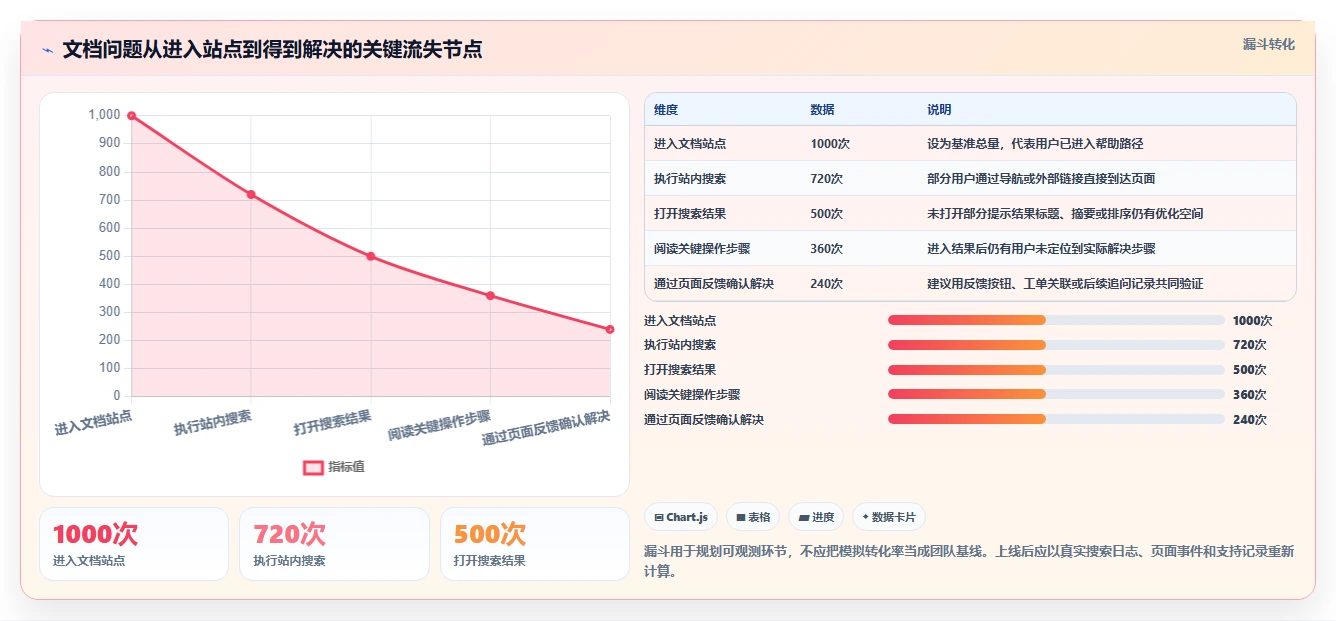
Task: Select the 通过页面反馈确认解决 table row cell
Action: click(714, 284)
